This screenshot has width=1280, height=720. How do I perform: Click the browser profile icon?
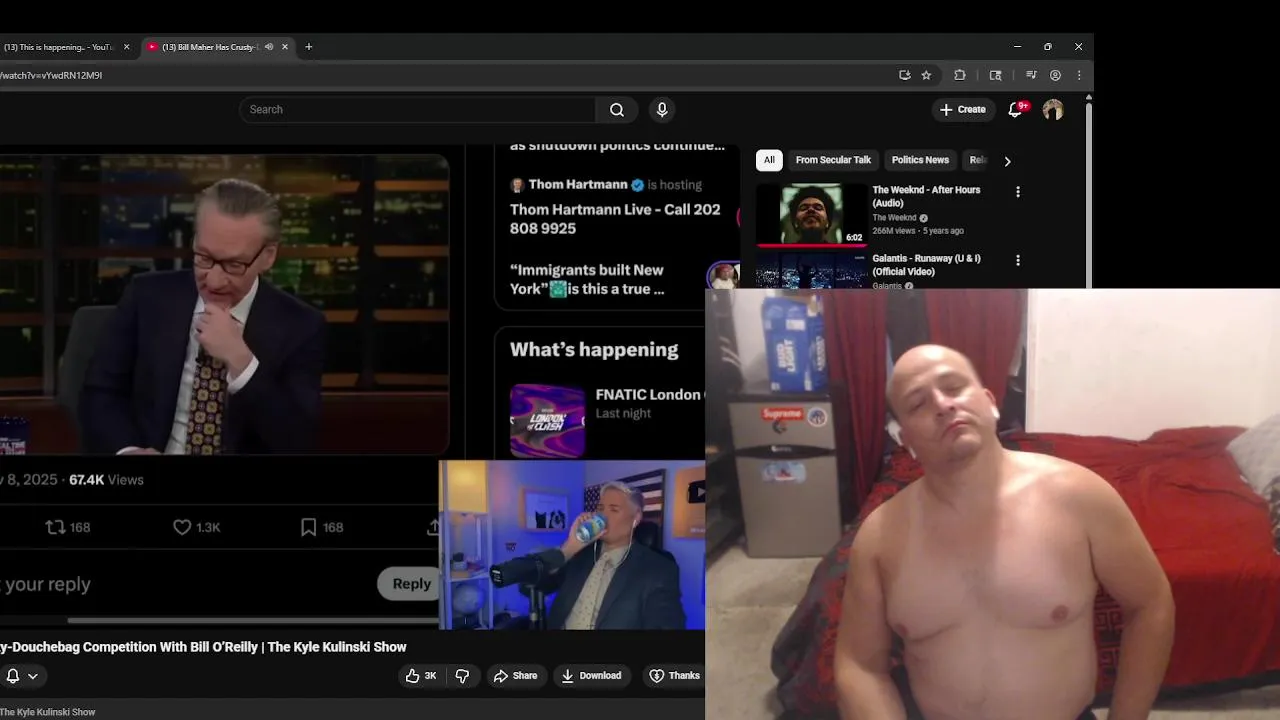[x=1055, y=75]
